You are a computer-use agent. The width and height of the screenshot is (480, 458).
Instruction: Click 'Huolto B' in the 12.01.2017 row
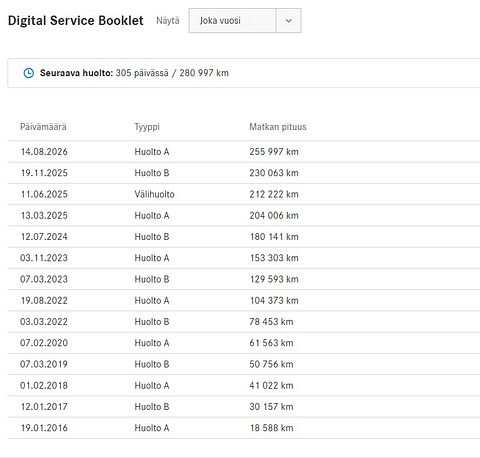tap(152, 407)
